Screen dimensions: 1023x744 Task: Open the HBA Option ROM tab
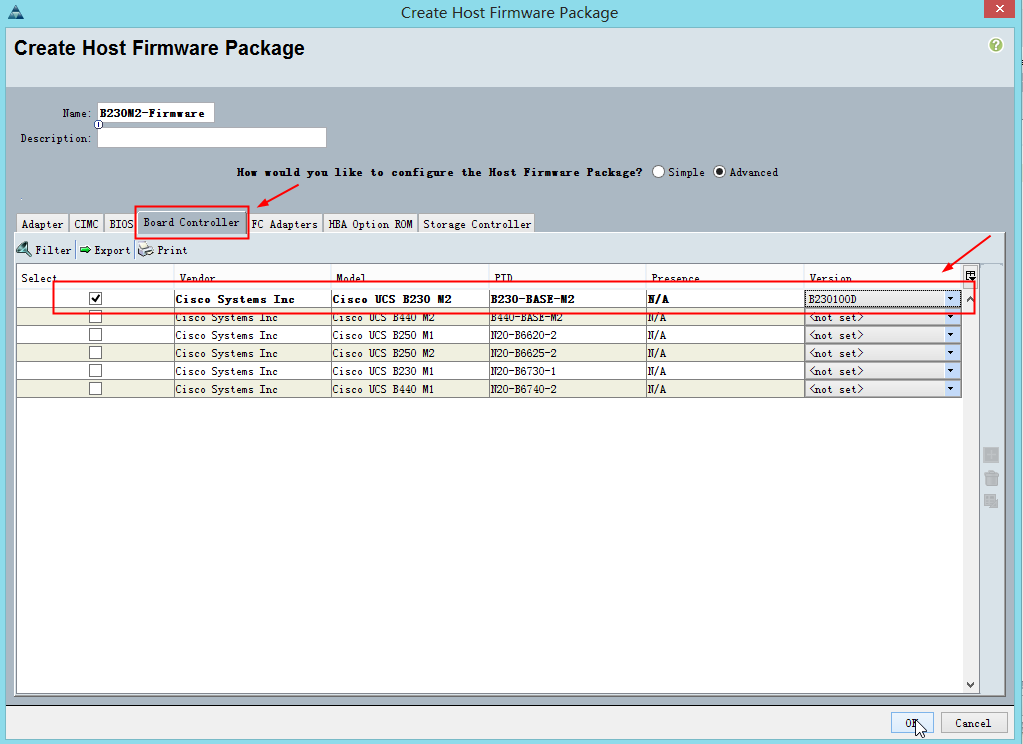(x=371, y=224)
